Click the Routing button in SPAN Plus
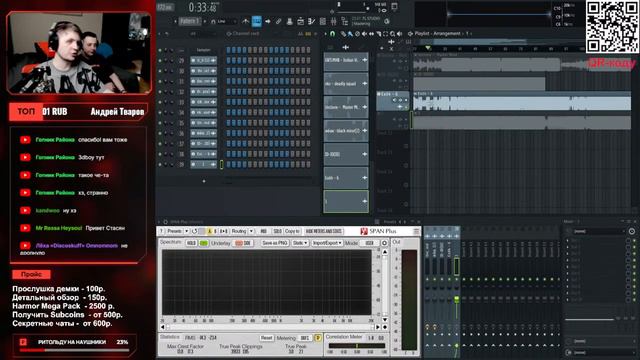The width and height of the screenshot is (640, 360). pyautogui.click(x=239, y=231)
